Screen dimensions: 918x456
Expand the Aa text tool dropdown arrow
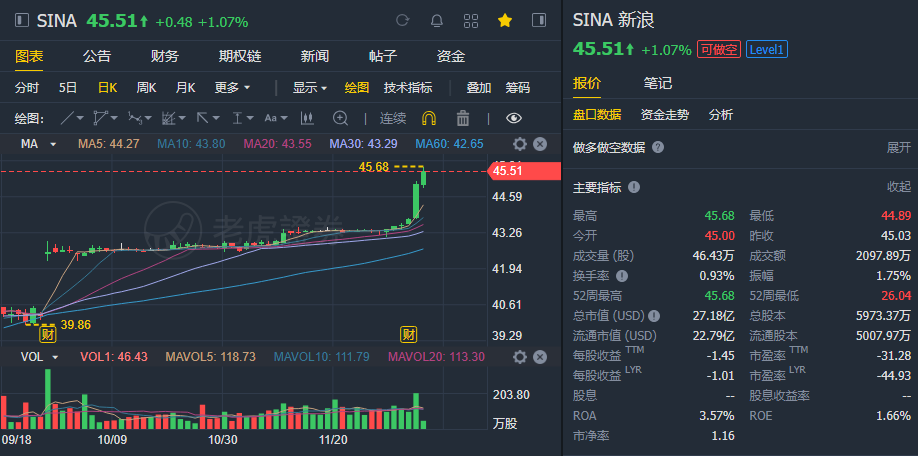[x=284, y=118]
